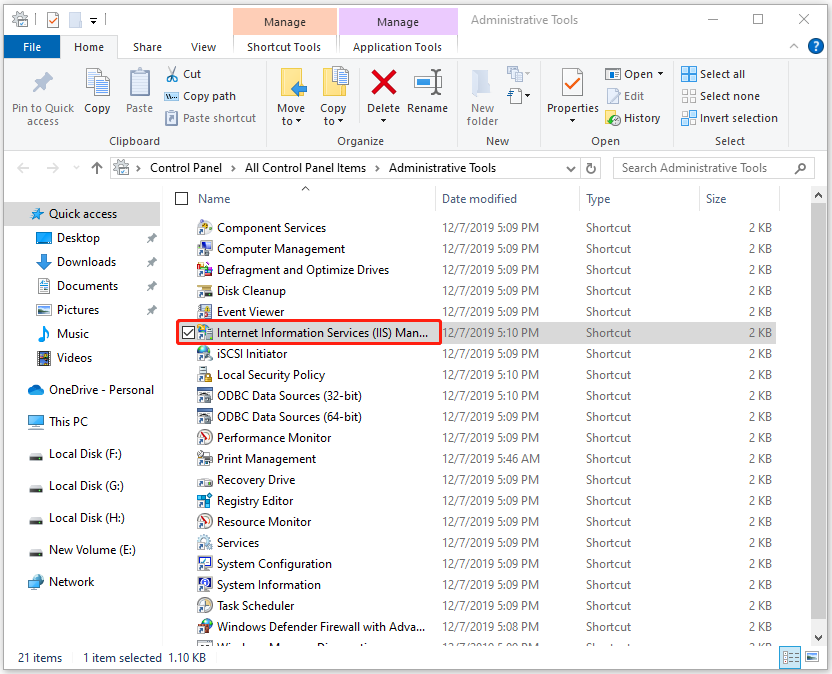Click the Up one level arrow
This screenshot has width=832, height=674.
point(97,168)
